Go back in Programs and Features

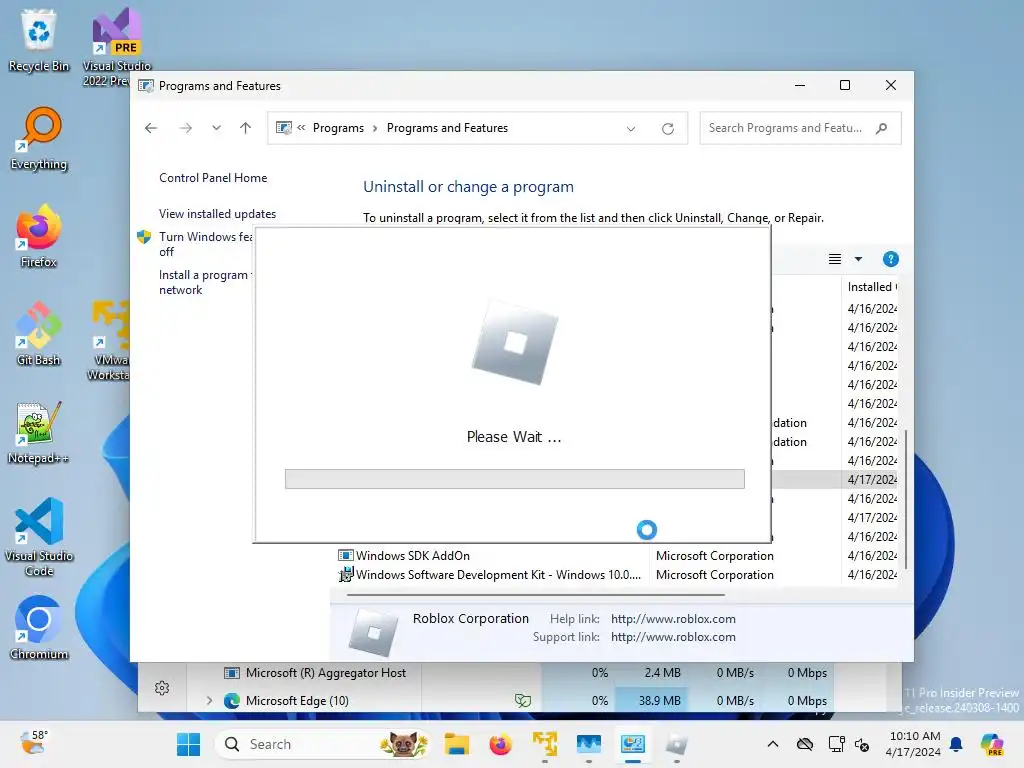click(x=151, y=128)
